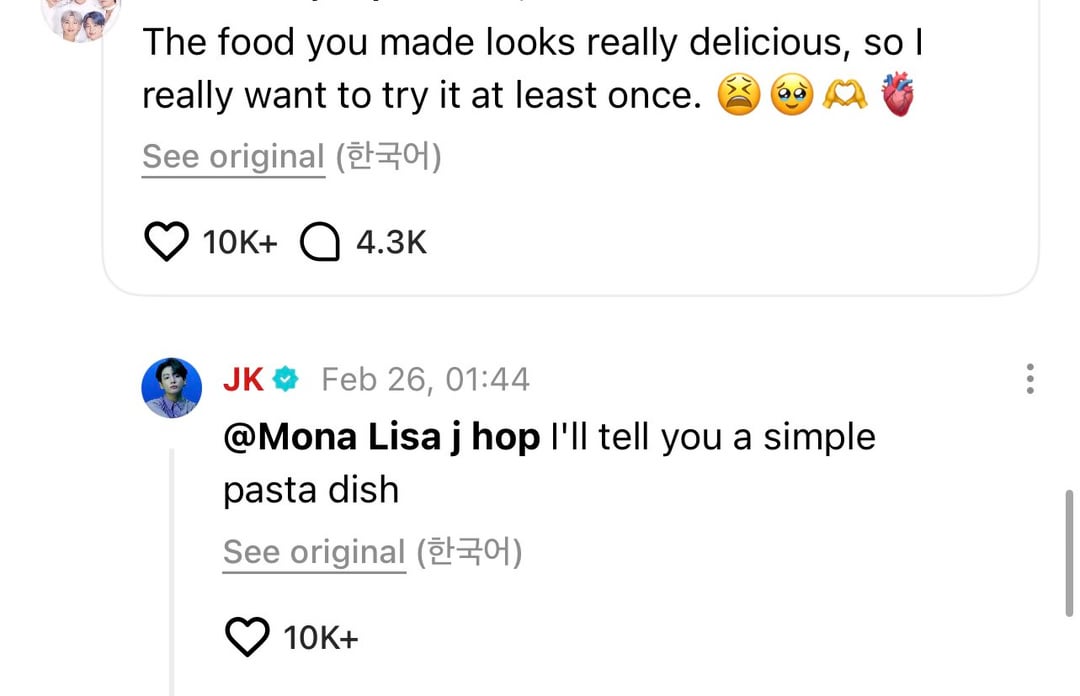Screen dimensions: 1080x696
Task: Click the Feb 26, 01:44 timestamp
Action: [425, 379]
